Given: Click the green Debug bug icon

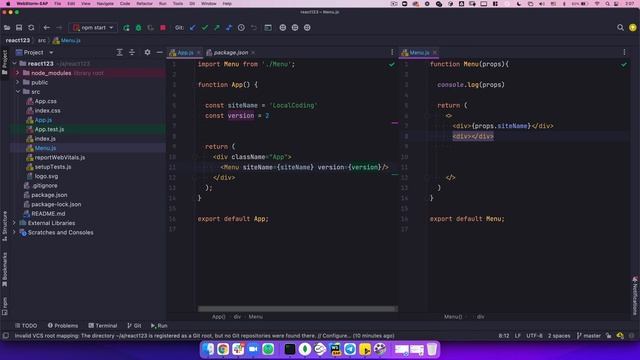Looking at the screenshot, I should coord(138,28).
